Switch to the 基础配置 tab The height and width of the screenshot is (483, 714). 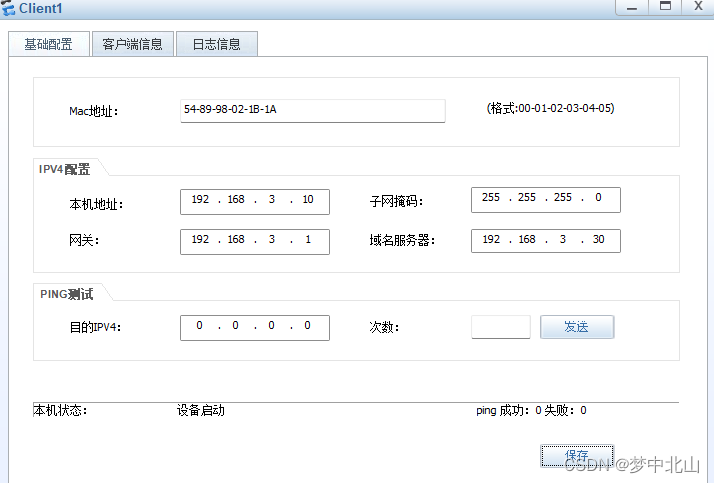click(49, 44)
